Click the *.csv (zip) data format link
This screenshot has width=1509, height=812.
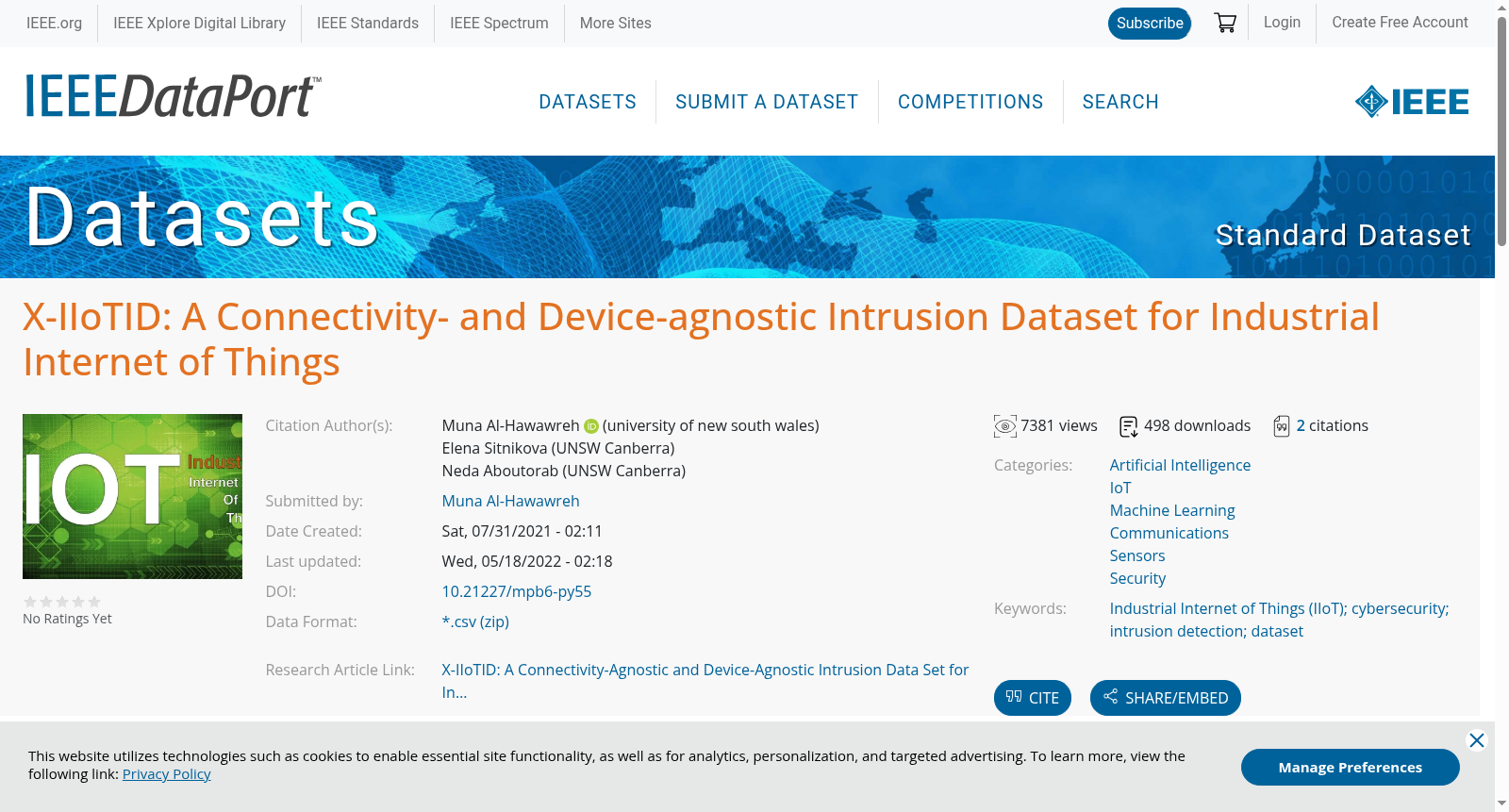tap(475, 622)
